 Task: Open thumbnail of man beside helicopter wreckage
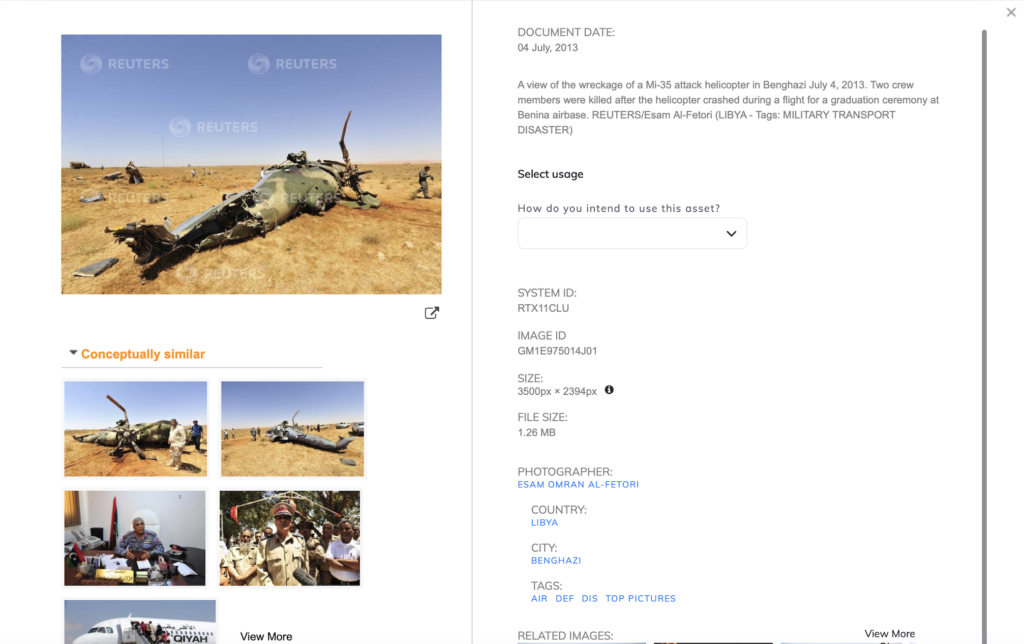pos(136,428)
